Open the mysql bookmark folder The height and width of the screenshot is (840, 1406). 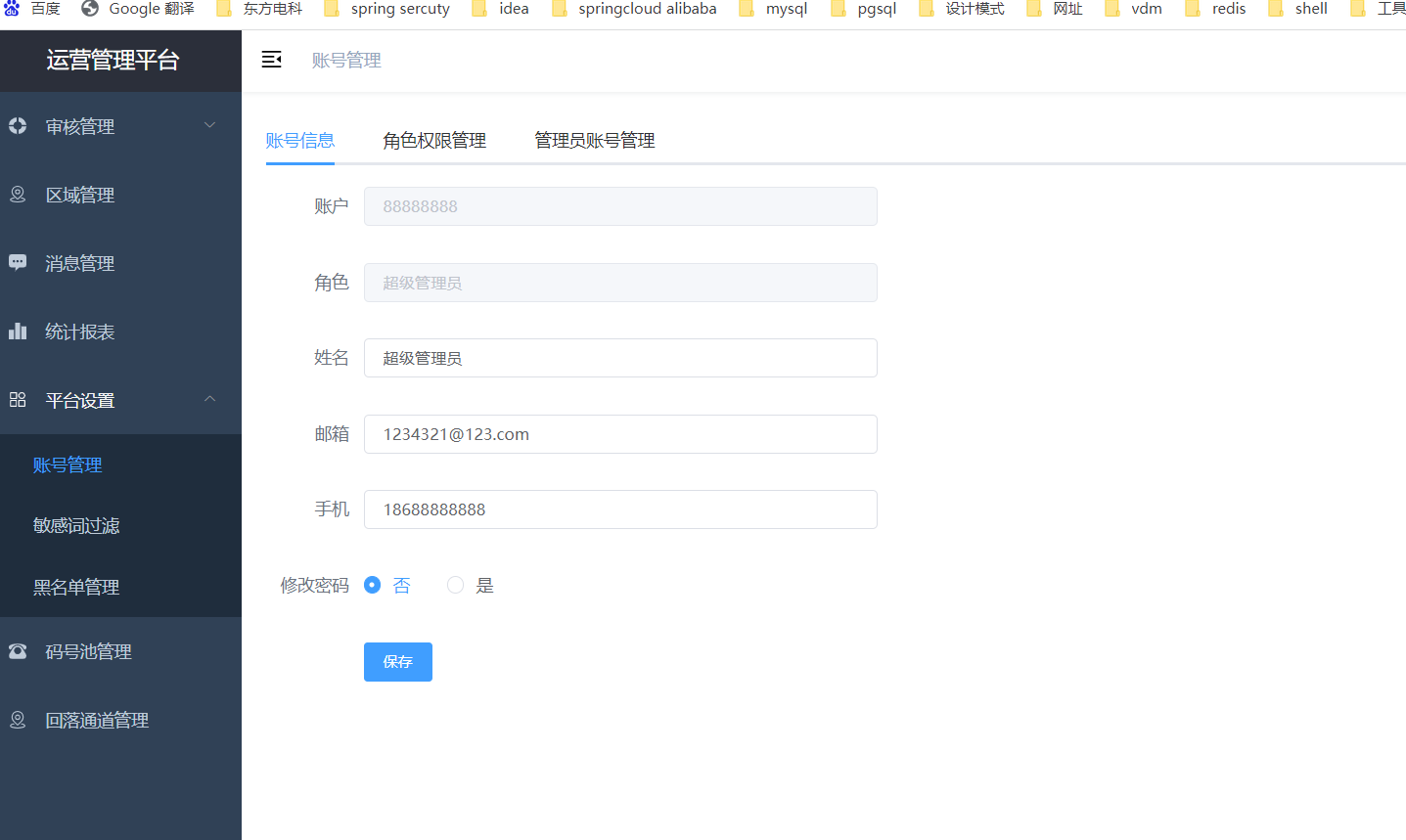(773, 9)
